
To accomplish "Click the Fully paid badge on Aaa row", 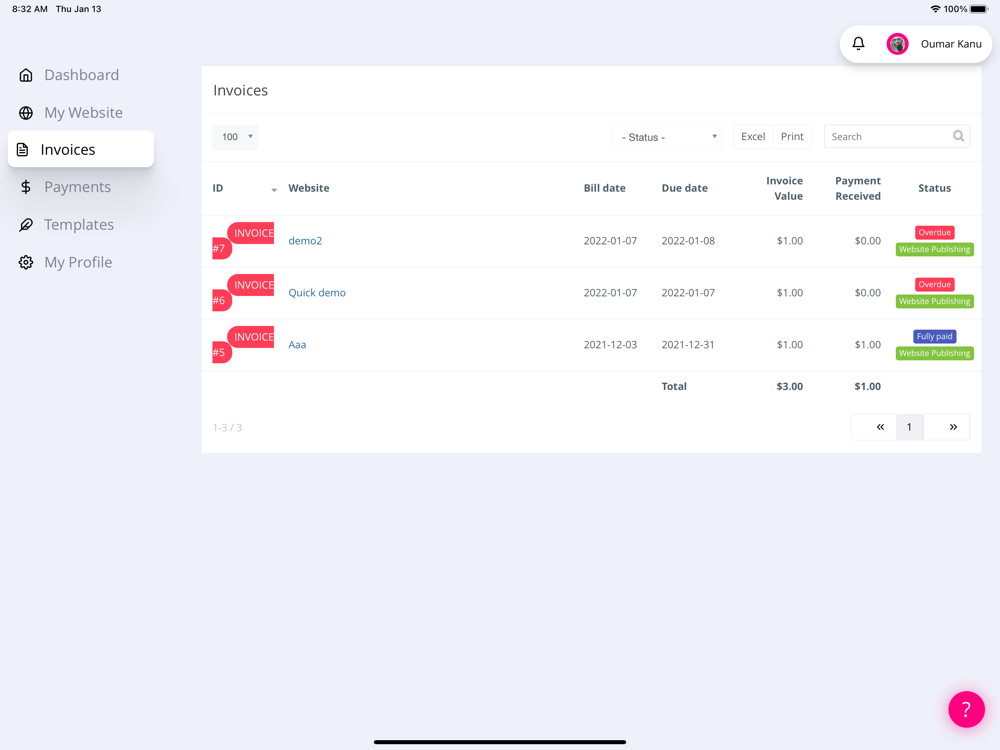I will click(x=934, y=336).
